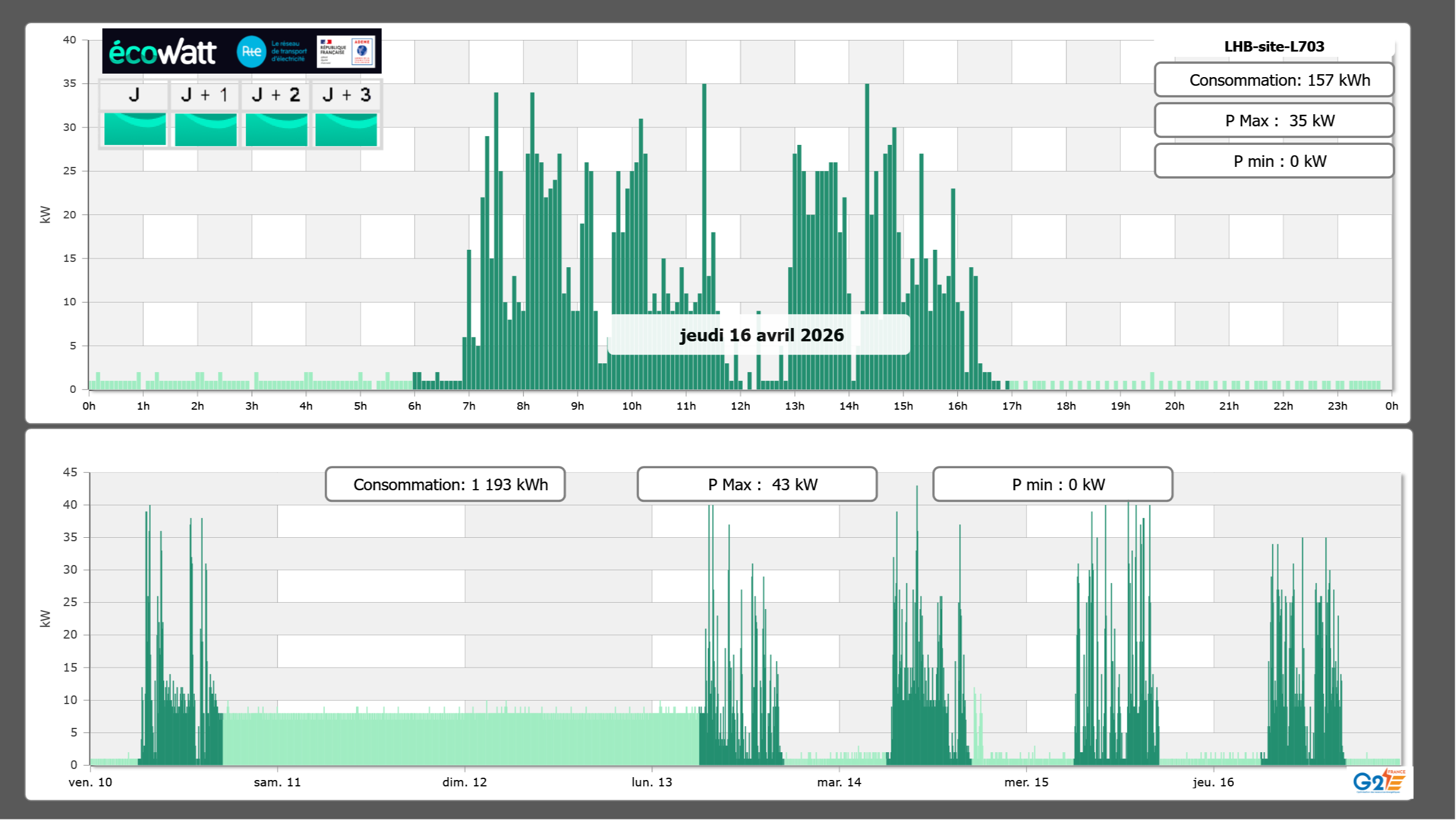Click the Consommation: 1 193 kWh box

pos(445,484)
